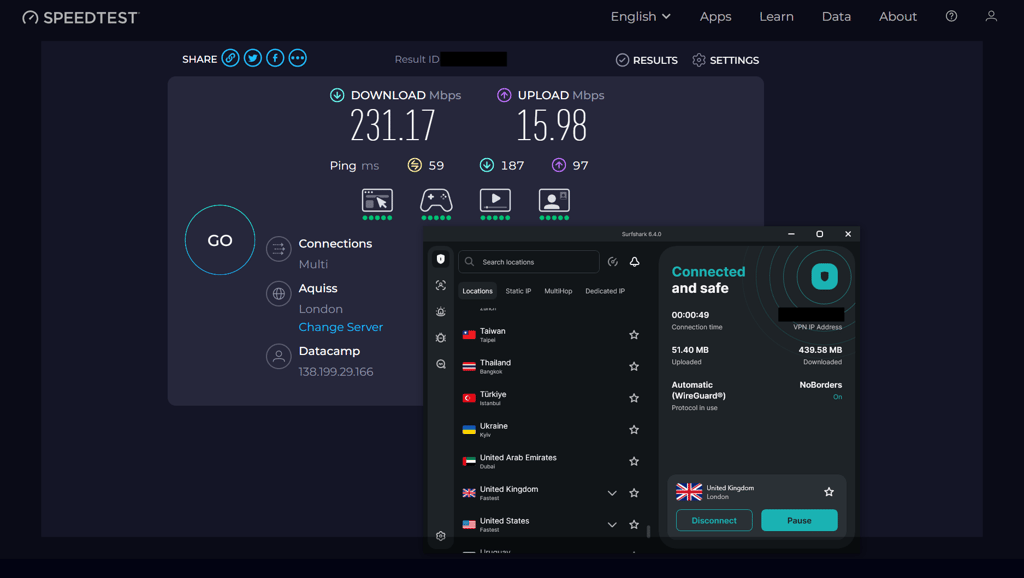Switch to the MultiHop tab
The height and width of the screenshot is (578, 1024).
(558, 291)
